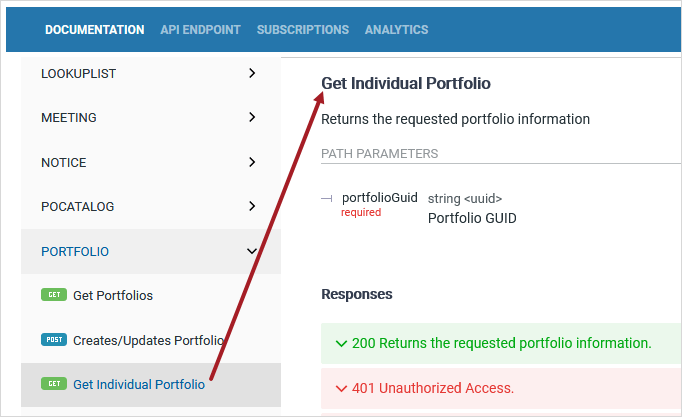The height and width of the screenshot is (417, 682).
Task: Select Get Individual Portfolio in sidebar
Action: pos(139,384)
